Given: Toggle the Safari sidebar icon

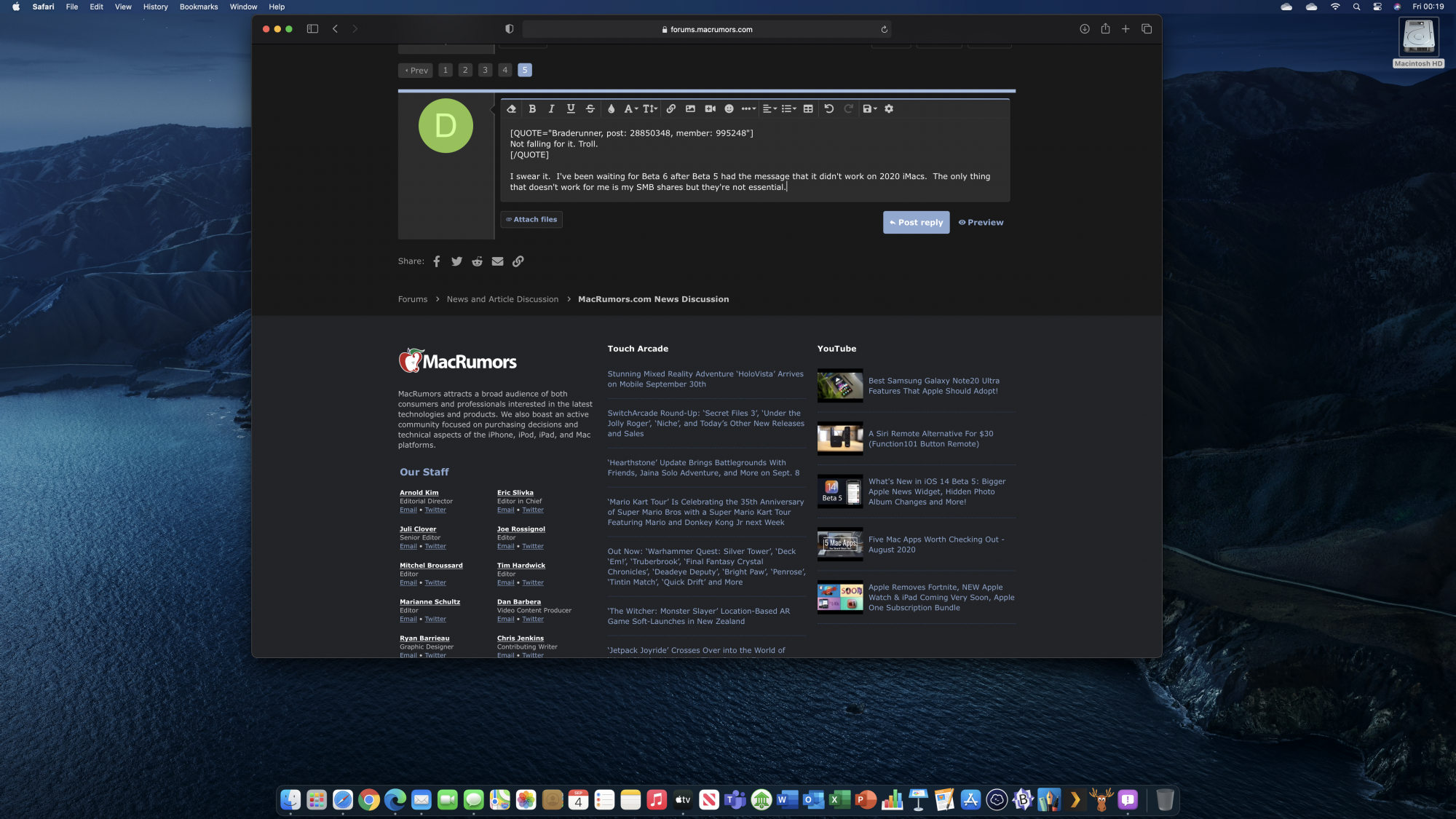Looking at the screenshot, I should (312, 29).
